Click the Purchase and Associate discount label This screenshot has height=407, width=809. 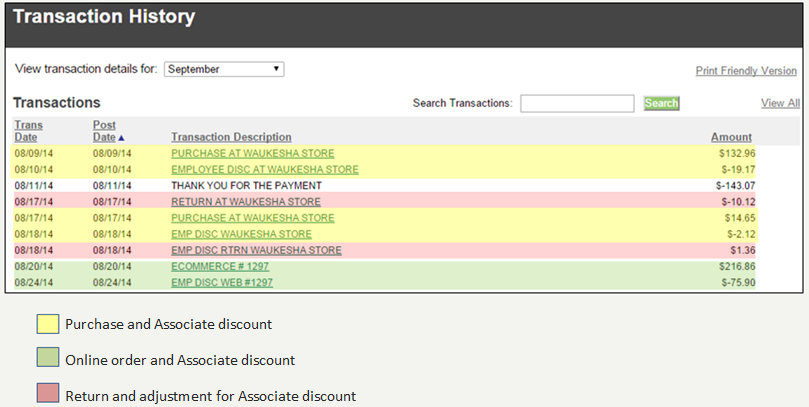coord(168,324)
